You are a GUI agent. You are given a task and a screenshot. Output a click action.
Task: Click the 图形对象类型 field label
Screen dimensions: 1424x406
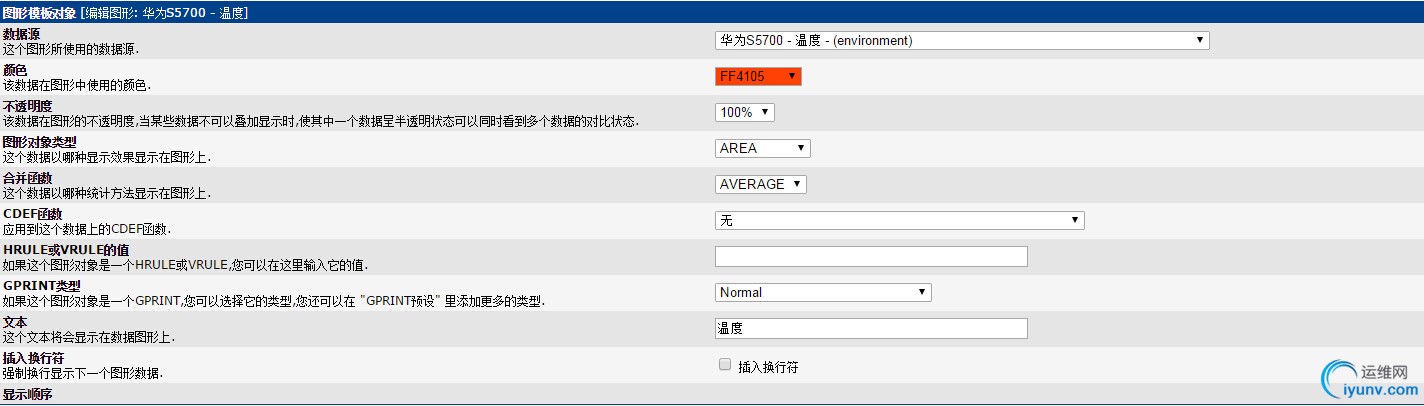(40, 142)
